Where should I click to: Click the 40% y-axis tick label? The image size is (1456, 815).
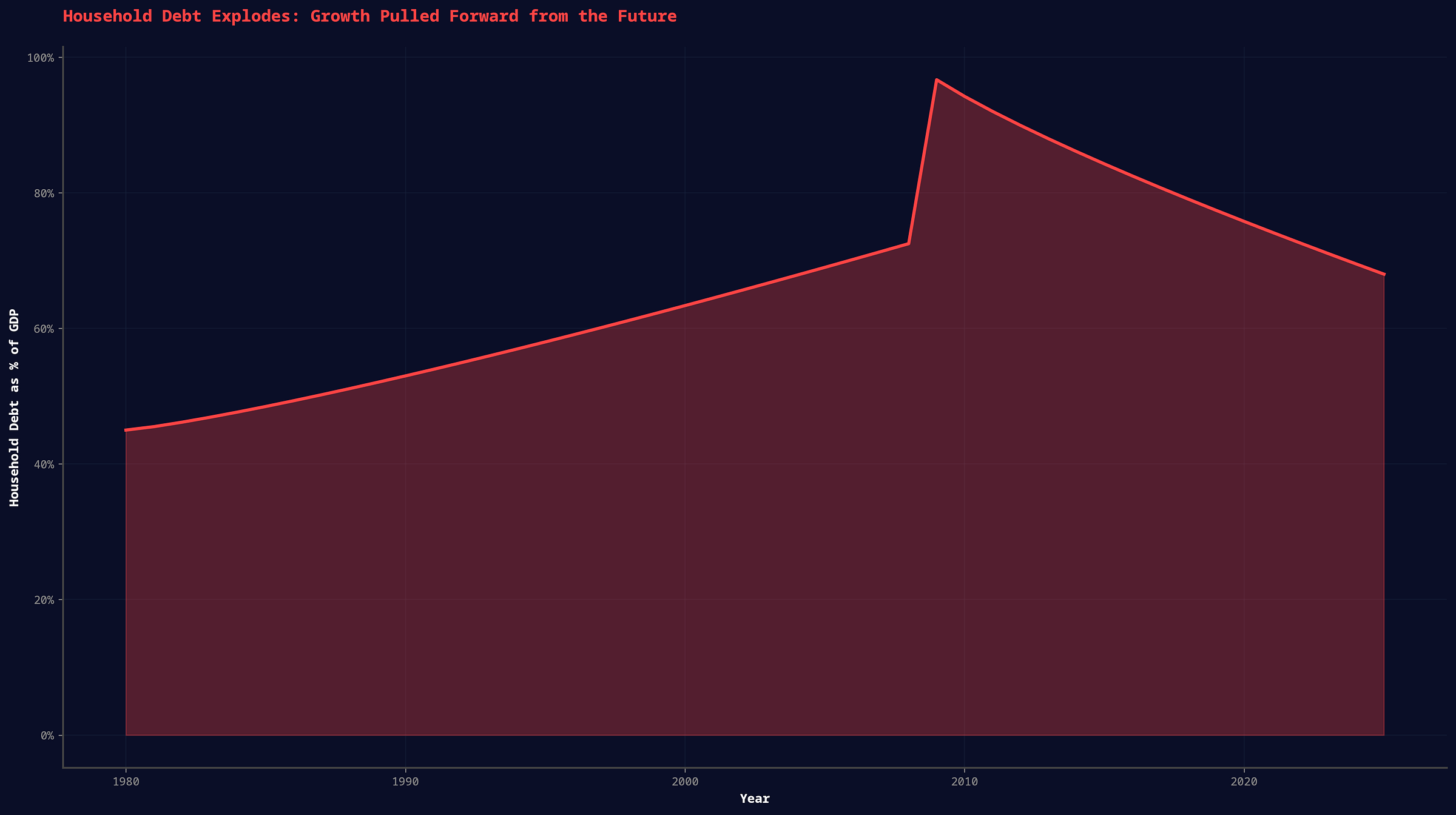(44, 465)
